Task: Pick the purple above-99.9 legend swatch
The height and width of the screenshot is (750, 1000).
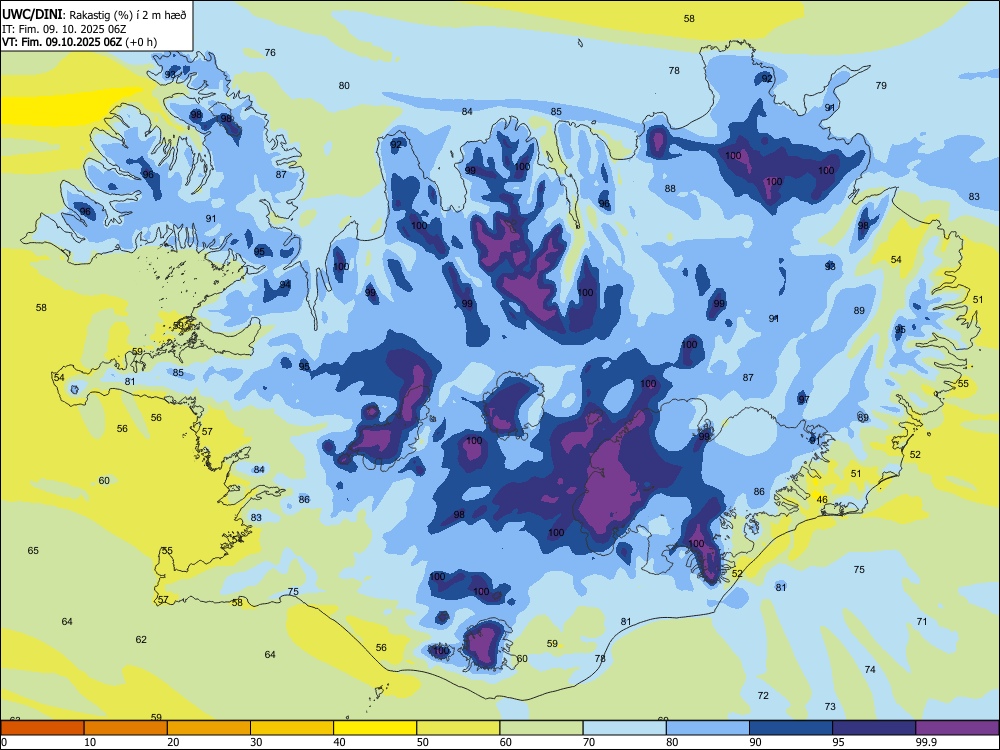Action: 957,728
